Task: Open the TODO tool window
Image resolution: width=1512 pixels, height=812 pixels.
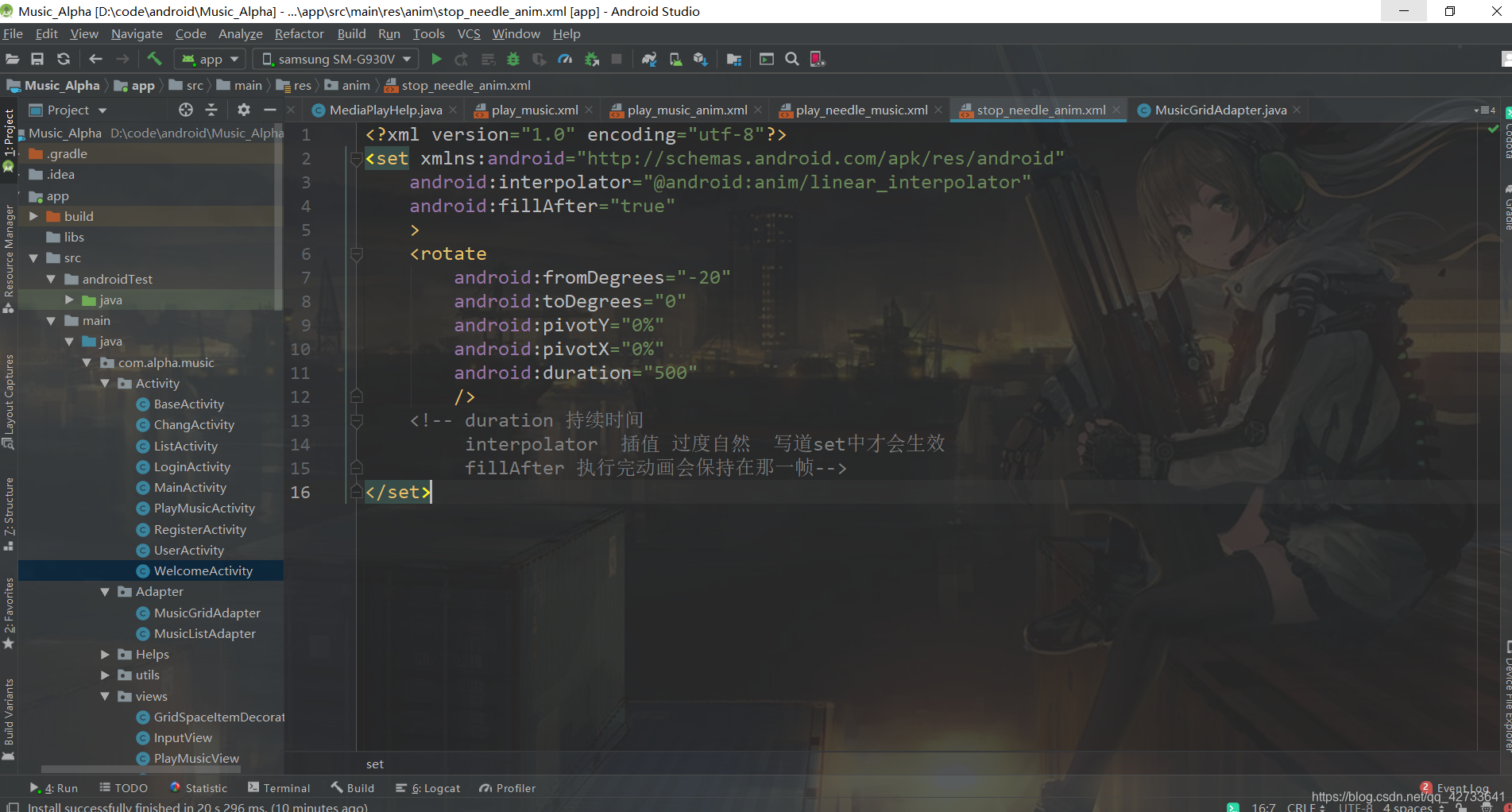Action: [x=124, y=788]
